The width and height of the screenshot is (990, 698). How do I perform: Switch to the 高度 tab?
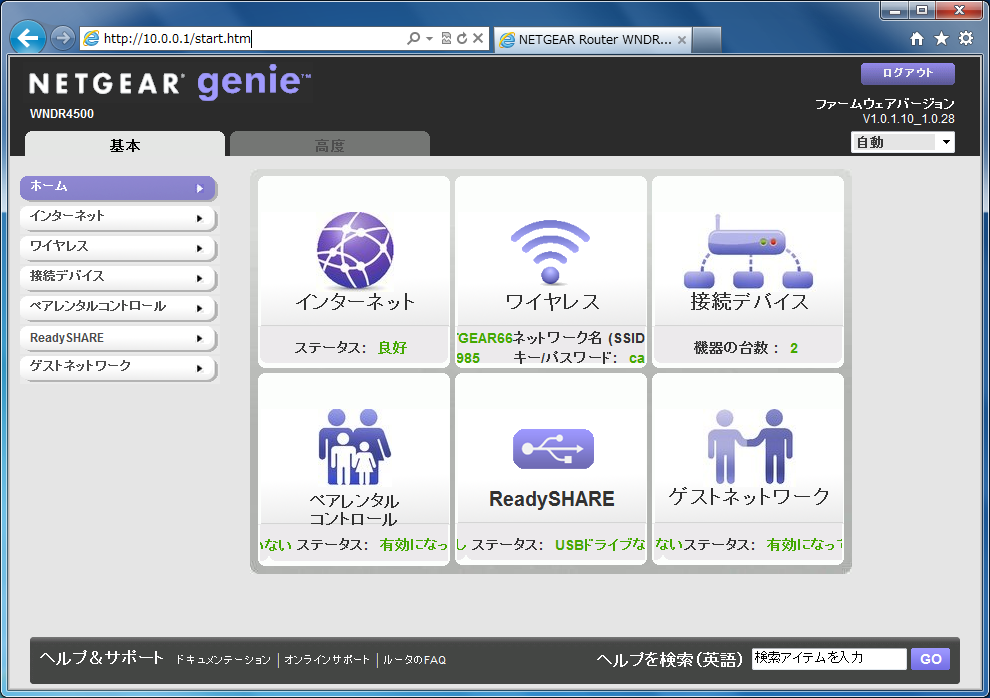point(329,146)
